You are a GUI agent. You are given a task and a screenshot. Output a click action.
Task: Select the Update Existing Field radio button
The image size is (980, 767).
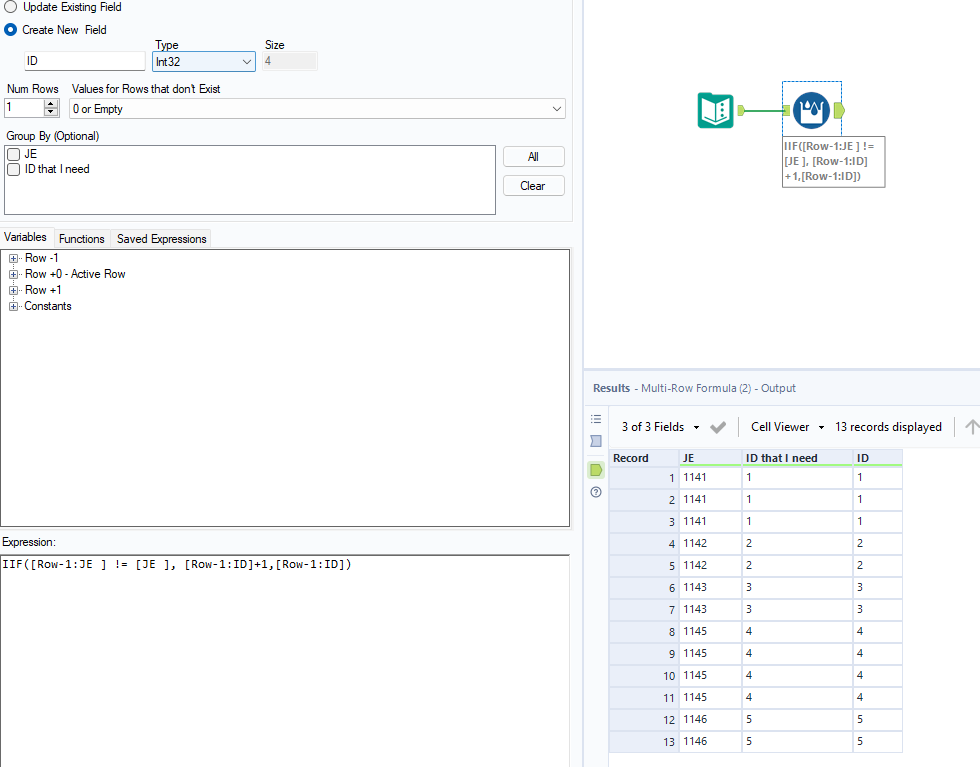(11, 7)
